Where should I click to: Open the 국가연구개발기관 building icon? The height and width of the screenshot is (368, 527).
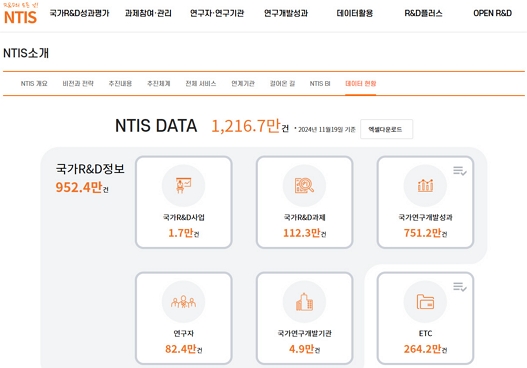tap(304, 302)
